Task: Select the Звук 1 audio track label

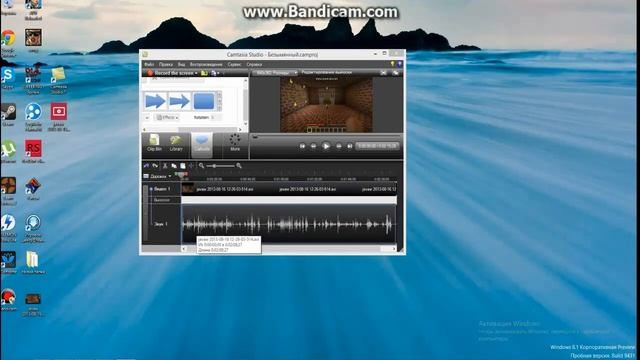Action: [x=160, y=224]
